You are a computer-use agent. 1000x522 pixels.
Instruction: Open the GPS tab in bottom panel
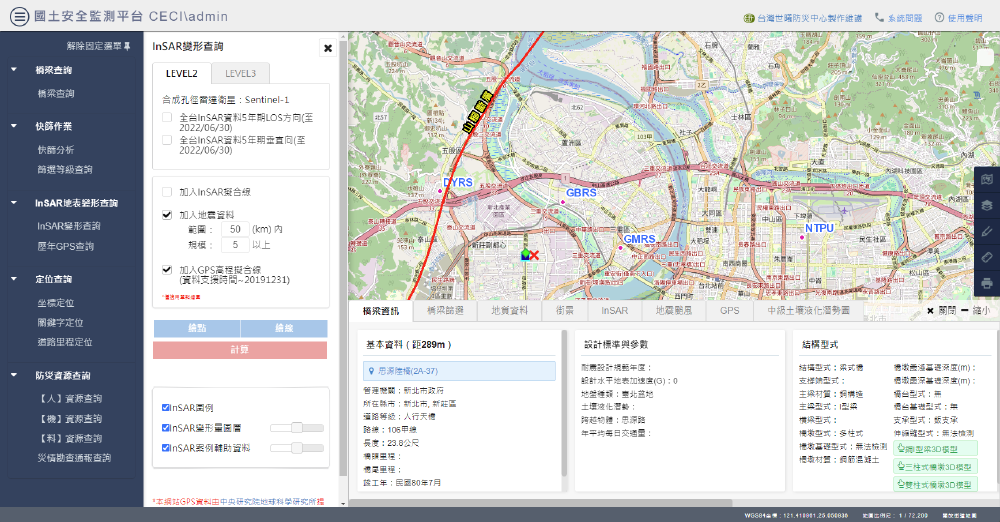(730, 311)
